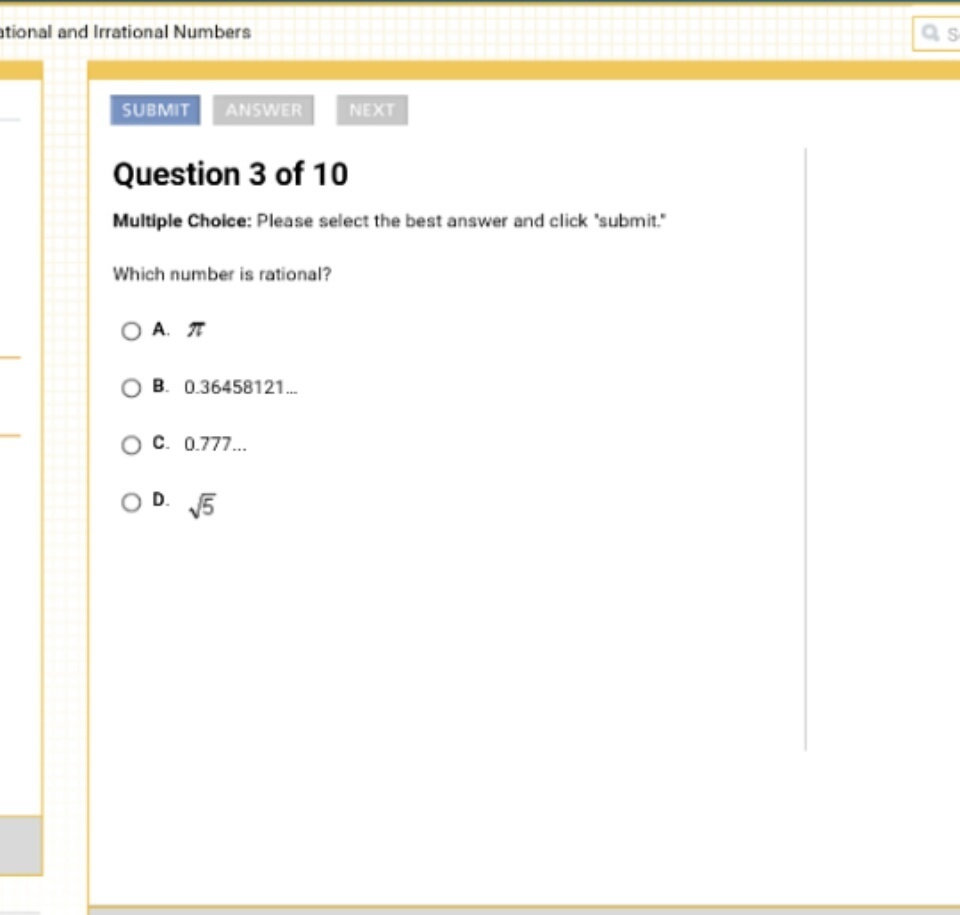This screenshot has height=915, width=960.
Task: Click the 0.36458121... answer text
Action: (x=241, y=387)
